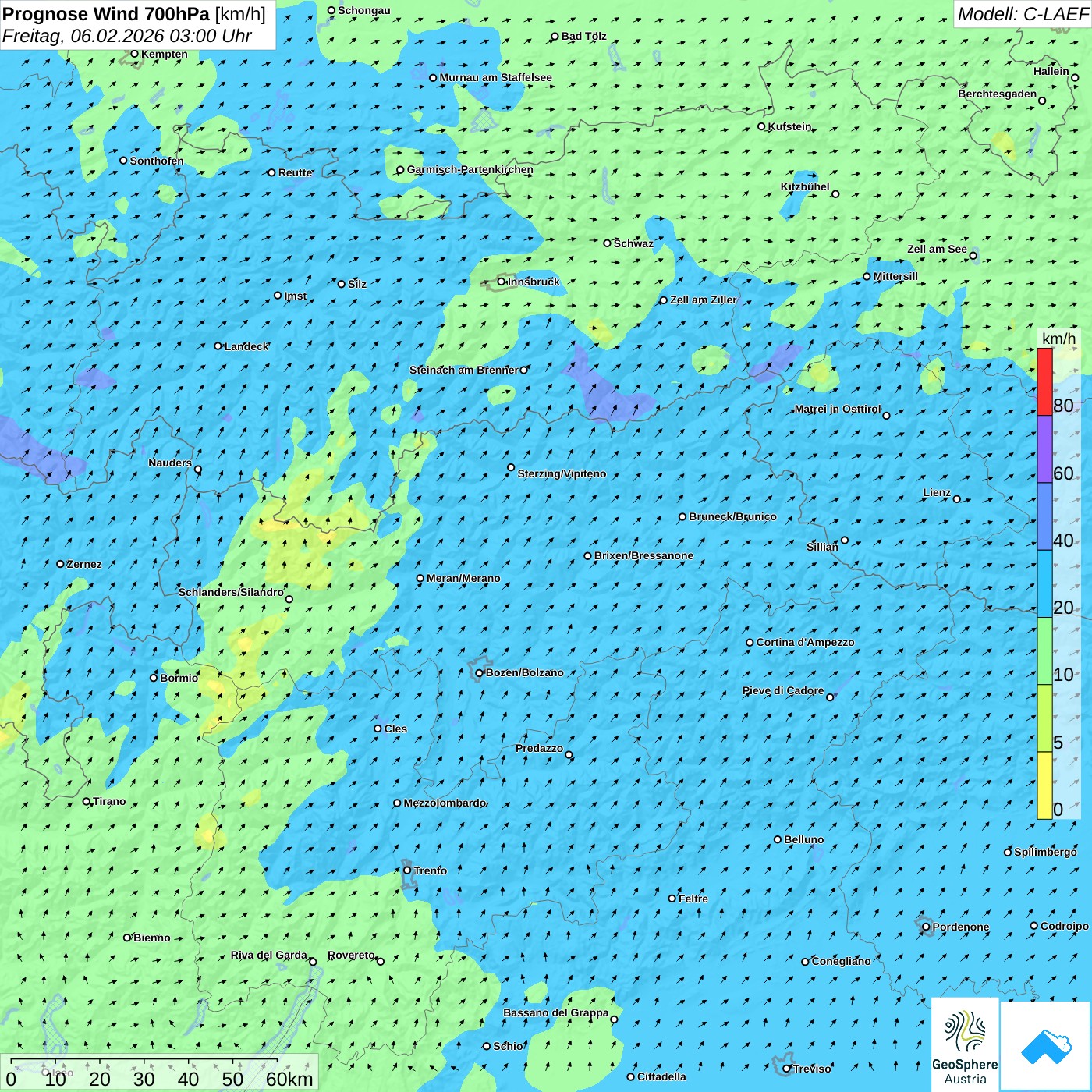Click the 'Cortina d'Ampezzo' label
1092x1092 pixels.
tap(806, 642)
